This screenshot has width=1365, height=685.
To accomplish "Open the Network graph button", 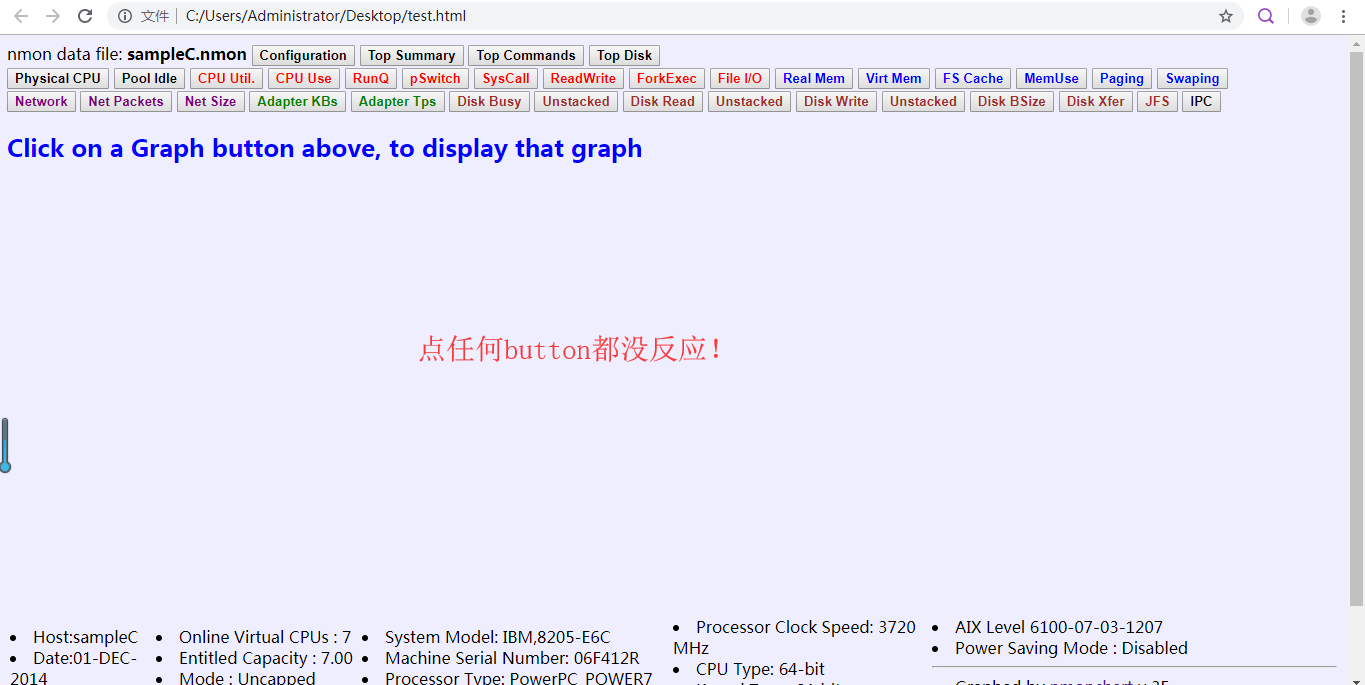I will [x=41, y=102].
